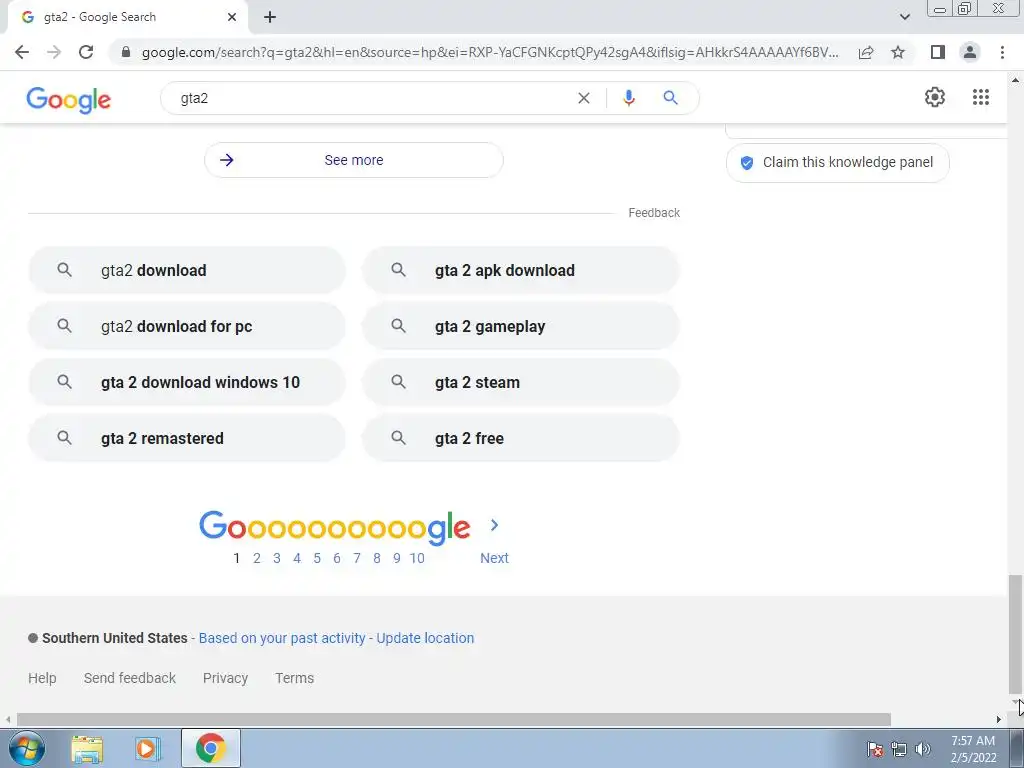
Task: Click the Google logo in header
Action: 69,100
